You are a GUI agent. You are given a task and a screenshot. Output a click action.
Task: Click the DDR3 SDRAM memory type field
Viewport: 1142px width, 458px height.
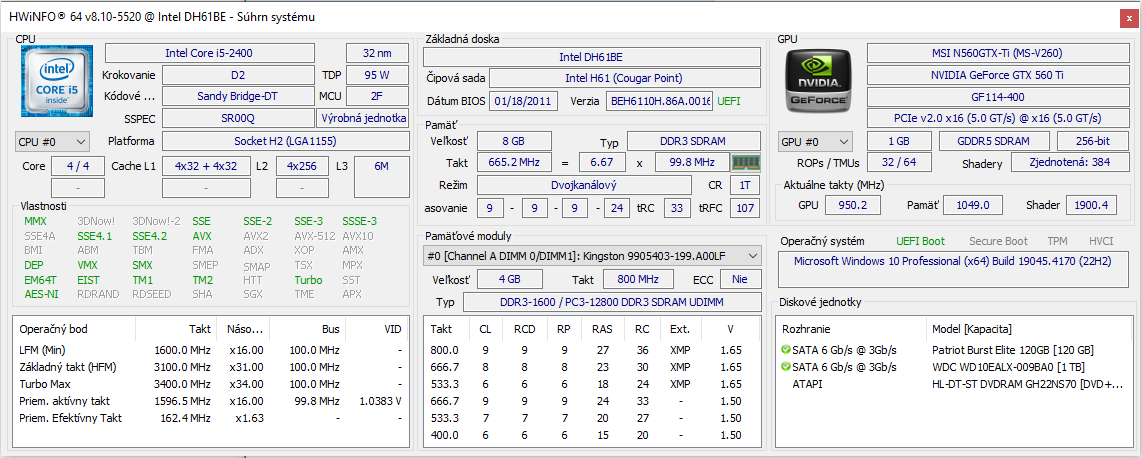[693, 141]
